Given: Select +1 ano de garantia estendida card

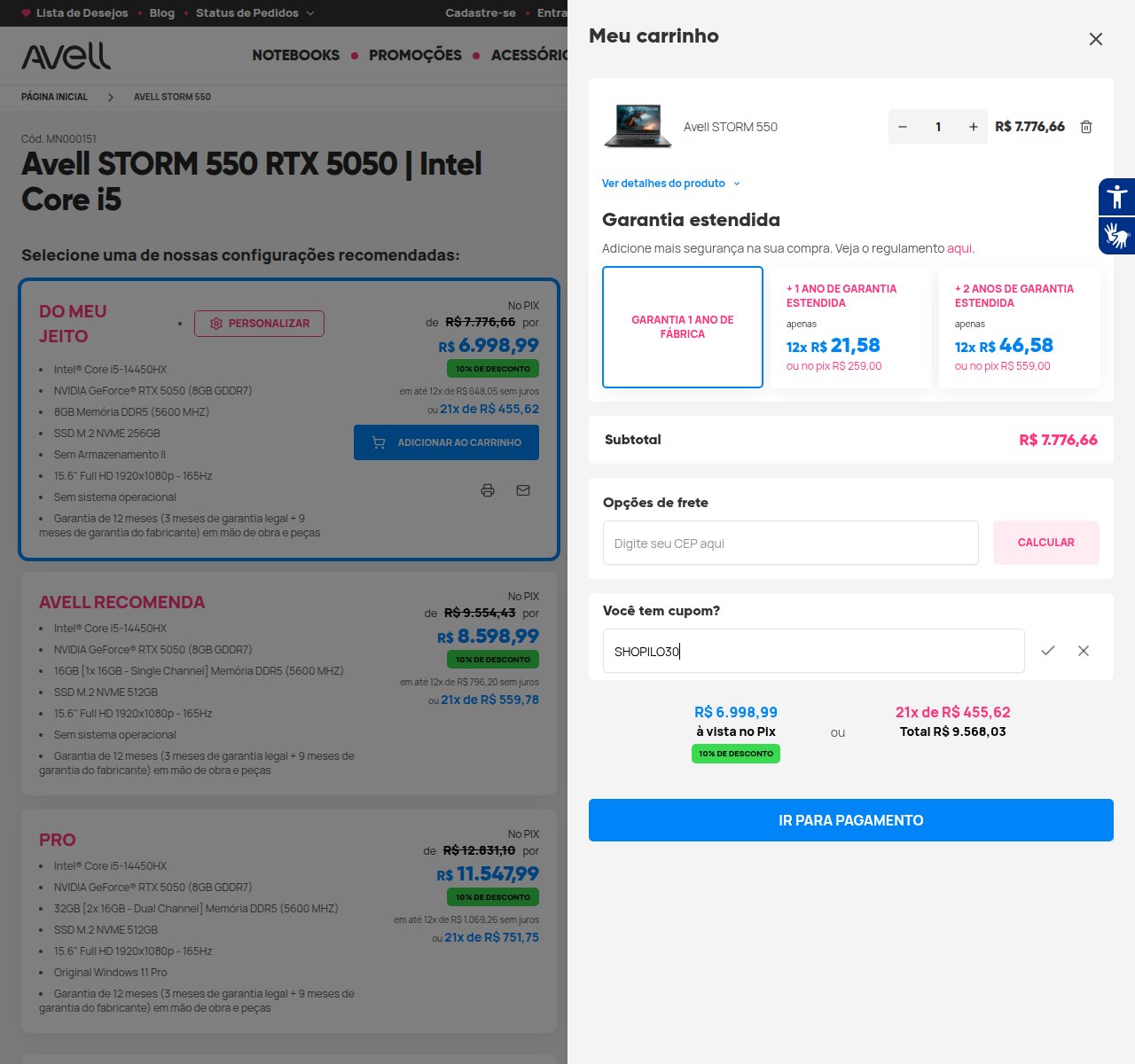Looking at the screenshot, I should [850, 327].
